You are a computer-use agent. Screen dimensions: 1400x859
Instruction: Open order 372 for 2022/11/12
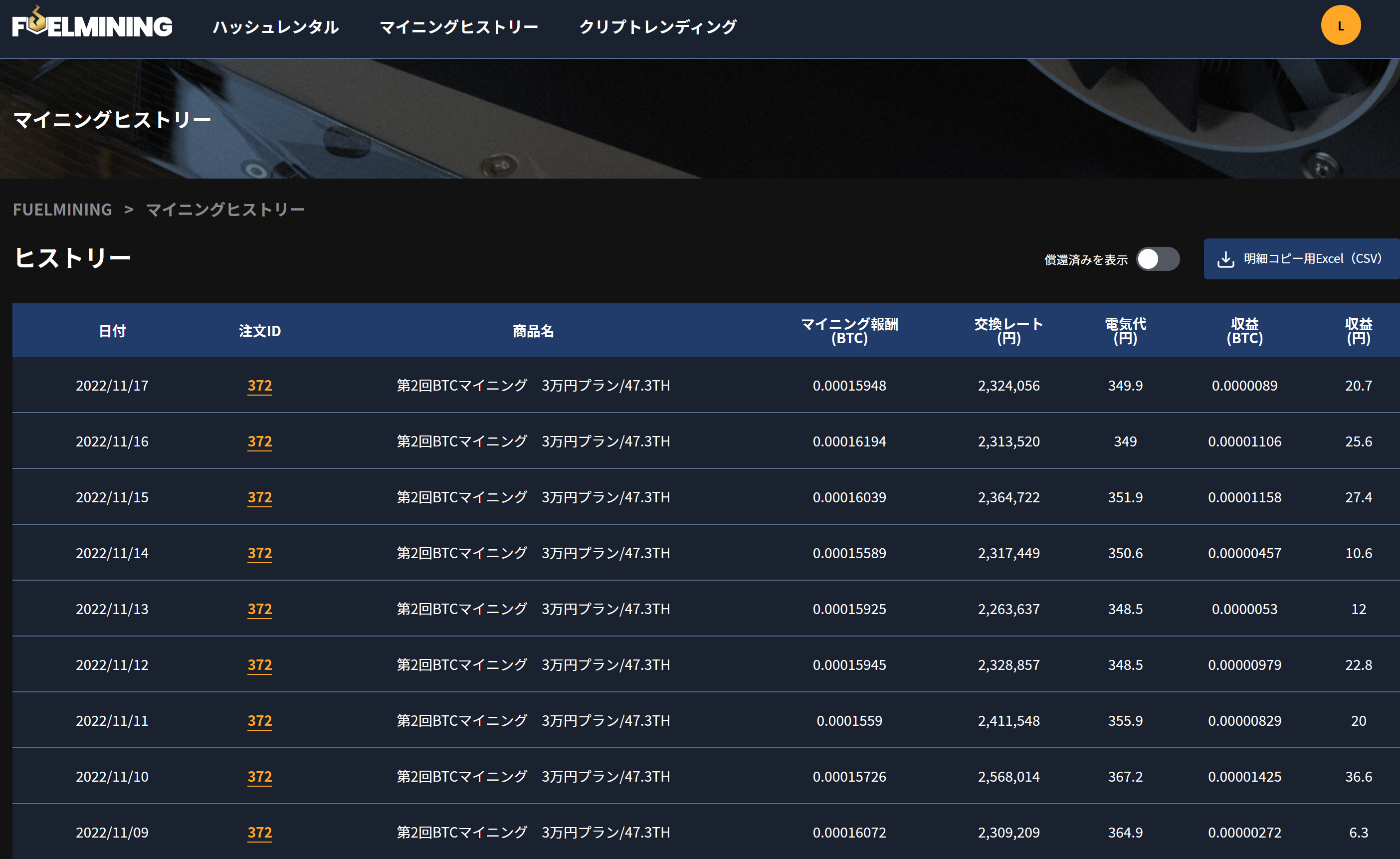(x=260, y=664)
